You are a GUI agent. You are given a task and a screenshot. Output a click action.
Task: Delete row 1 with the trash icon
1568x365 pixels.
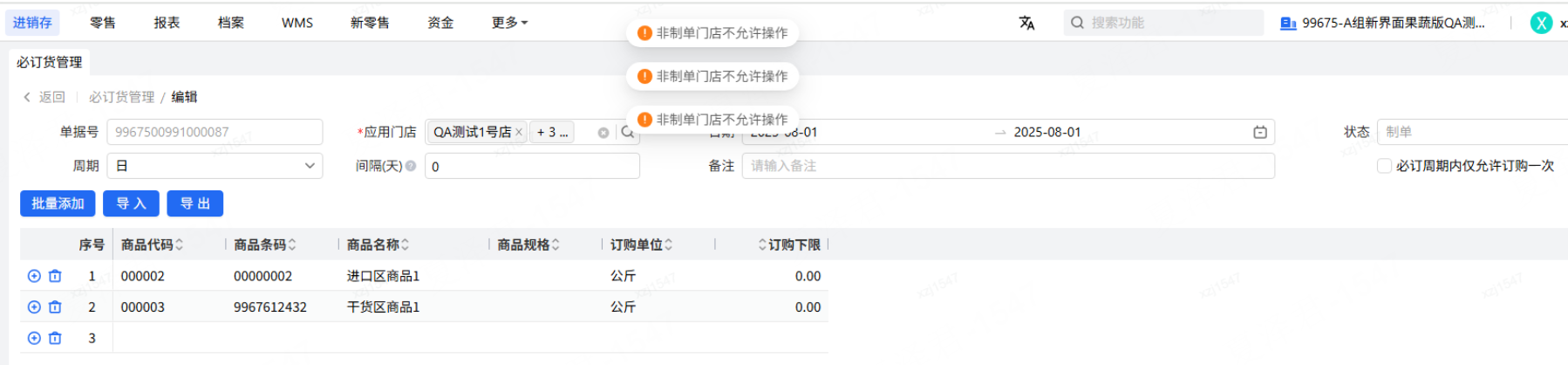coord(55,276)
